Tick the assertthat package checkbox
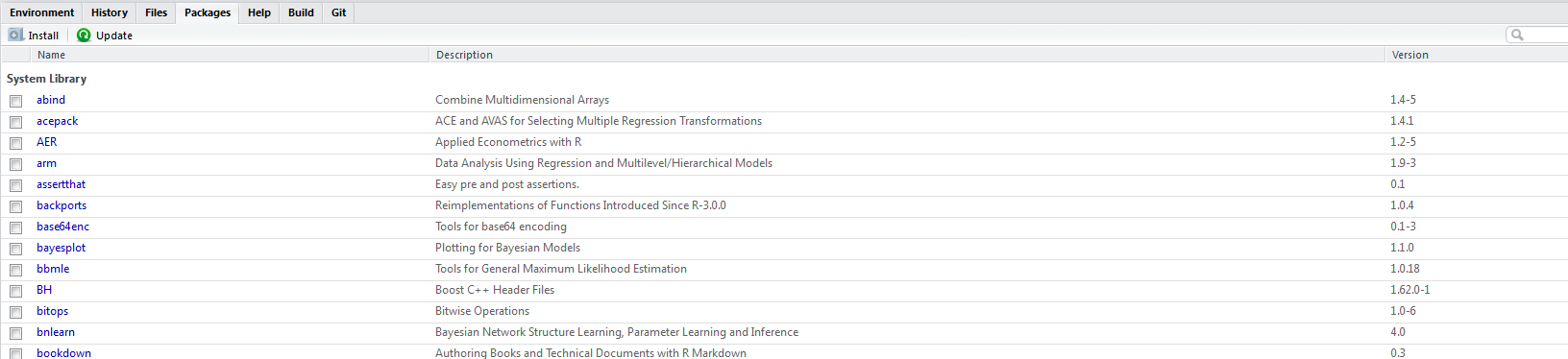 point(15,185)
